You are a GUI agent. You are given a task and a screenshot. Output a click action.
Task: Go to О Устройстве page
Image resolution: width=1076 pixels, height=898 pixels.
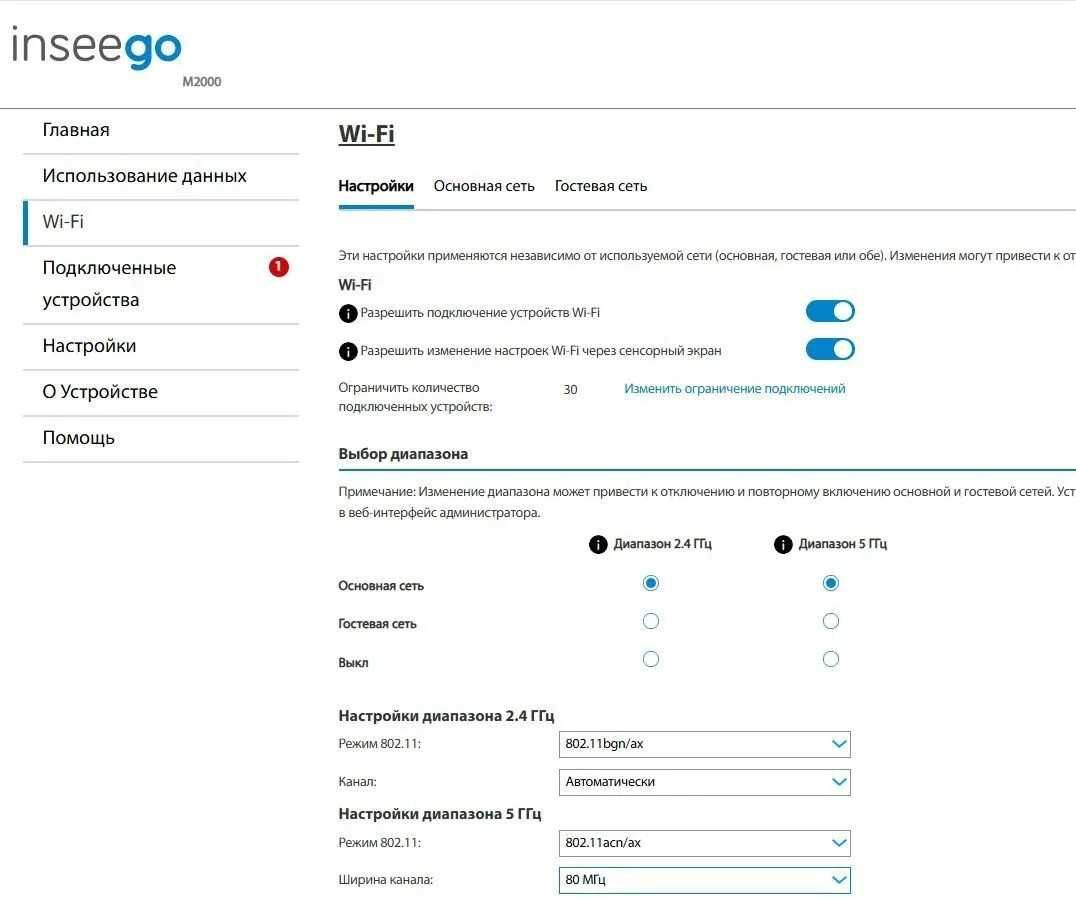pyautogui.click(x=100, y=392)
